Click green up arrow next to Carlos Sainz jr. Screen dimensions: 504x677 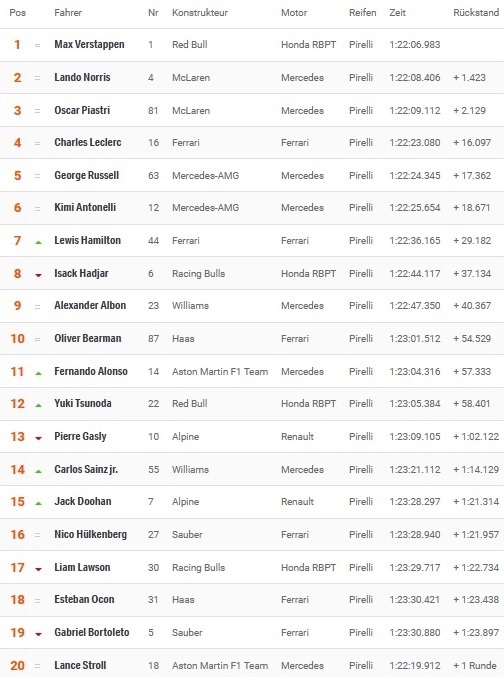[x=38, y=471]
